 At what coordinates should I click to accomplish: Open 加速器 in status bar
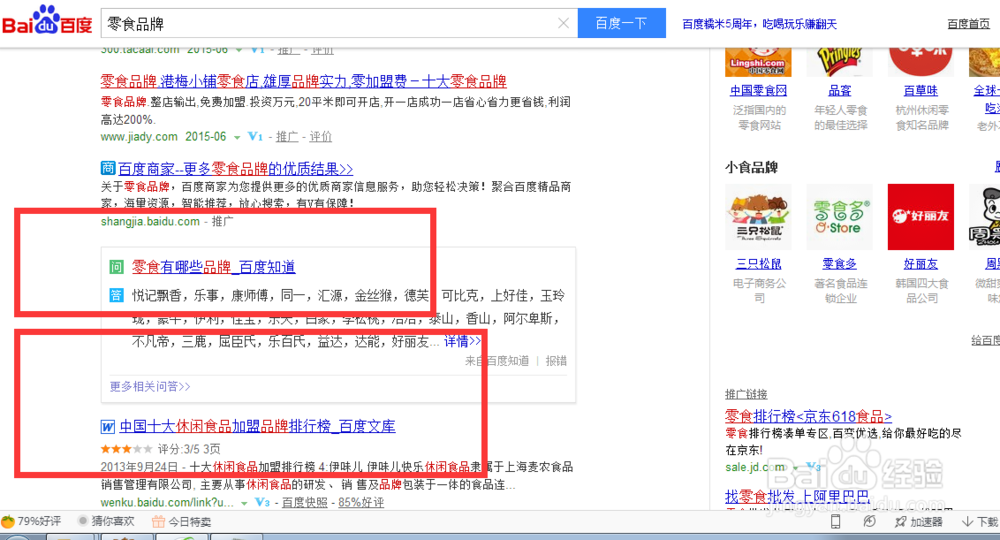pos(918,522)
